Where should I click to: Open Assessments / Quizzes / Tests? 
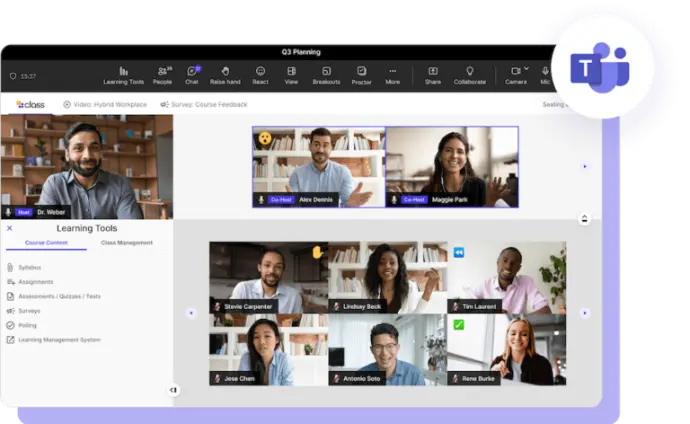(58, 296)
